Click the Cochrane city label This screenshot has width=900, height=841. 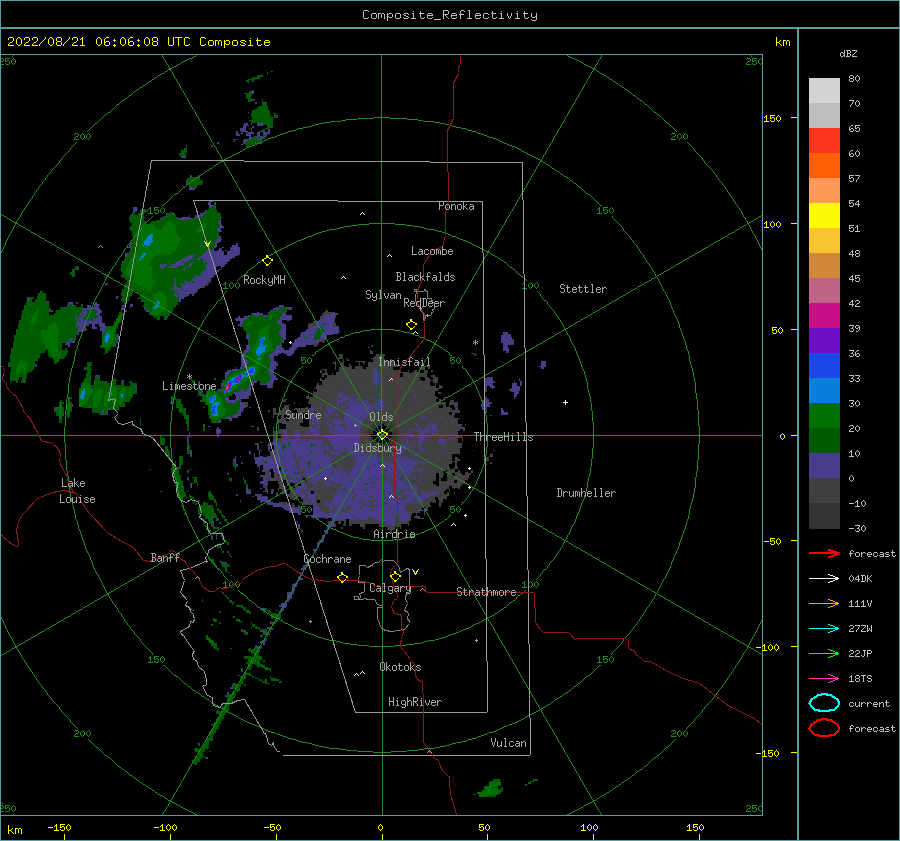tap(327, 559)
